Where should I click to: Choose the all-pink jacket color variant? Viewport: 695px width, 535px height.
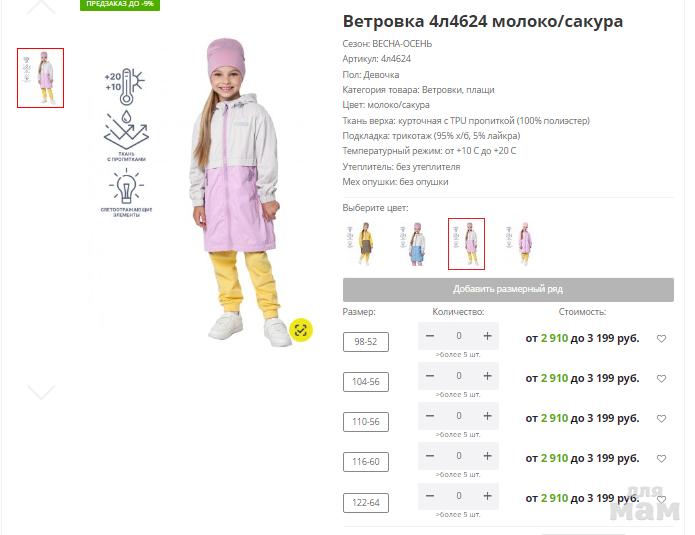519,244
